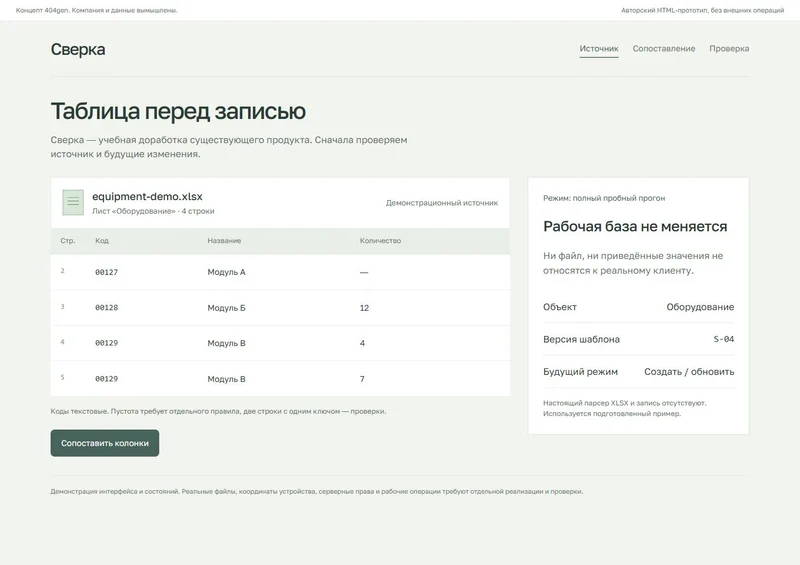
Task: Click the template version value S-04
Action: (x=723, y=339)
